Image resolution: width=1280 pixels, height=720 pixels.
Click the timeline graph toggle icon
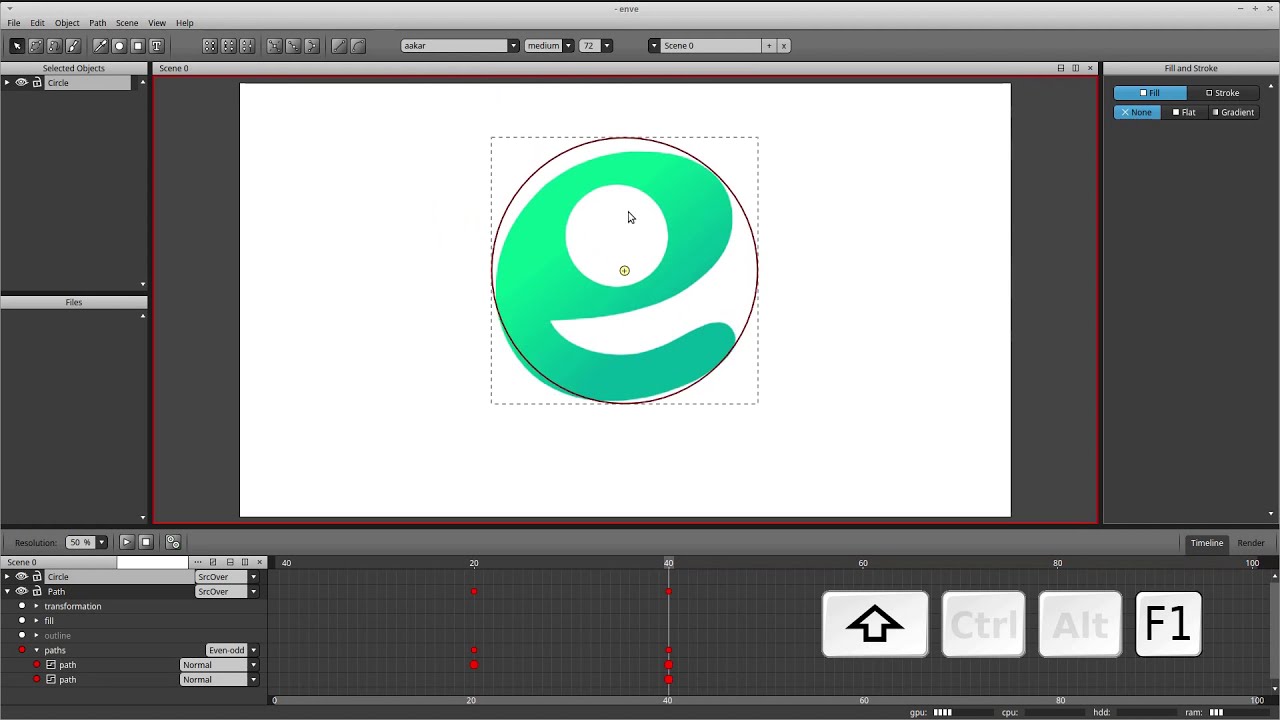[x=213, y=562]
